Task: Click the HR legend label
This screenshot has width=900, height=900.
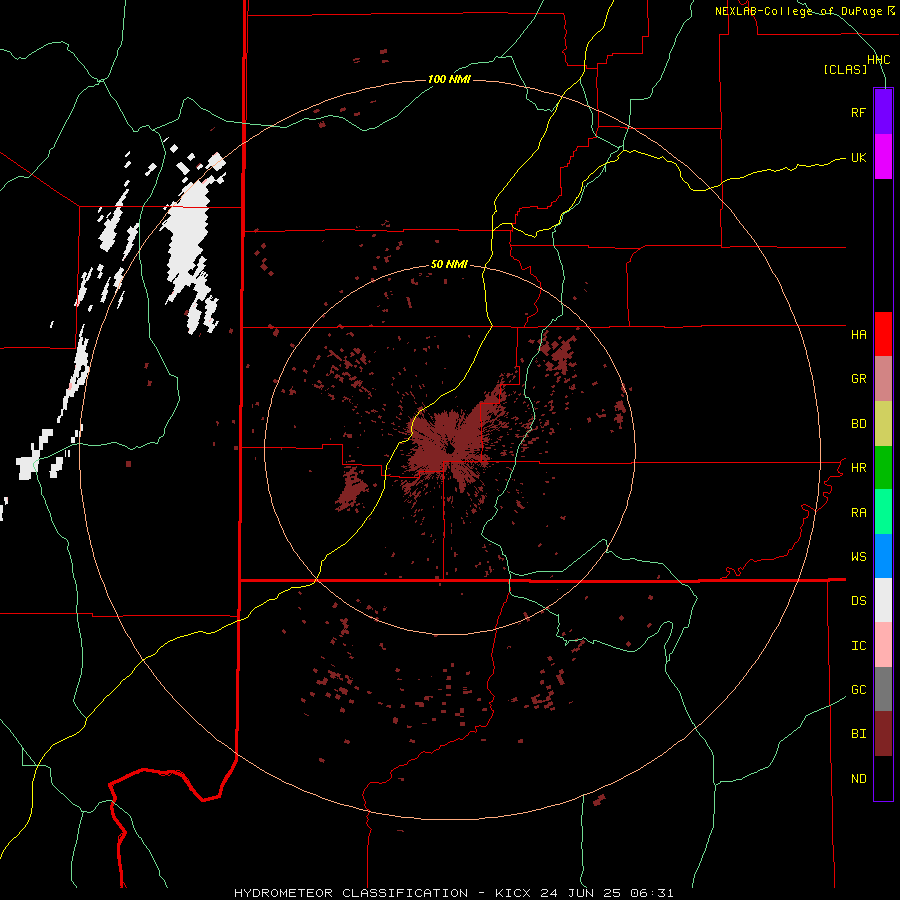Action: tap(858, 468)
